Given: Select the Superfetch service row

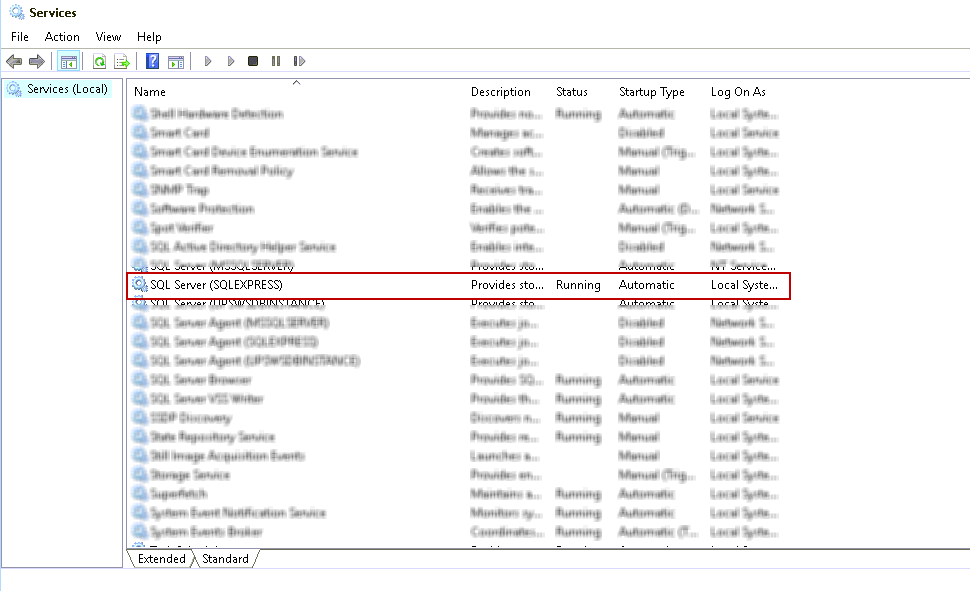Looking at the screenshot, I should pos(455,494).
